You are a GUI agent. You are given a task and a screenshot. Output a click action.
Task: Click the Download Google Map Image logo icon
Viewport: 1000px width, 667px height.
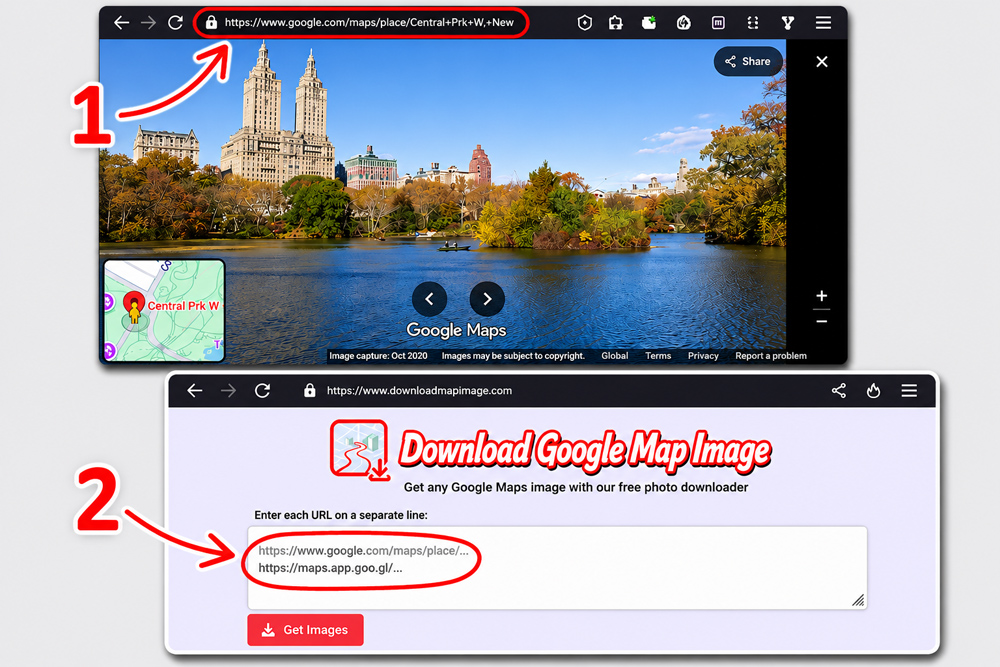[x=360, y=449]
